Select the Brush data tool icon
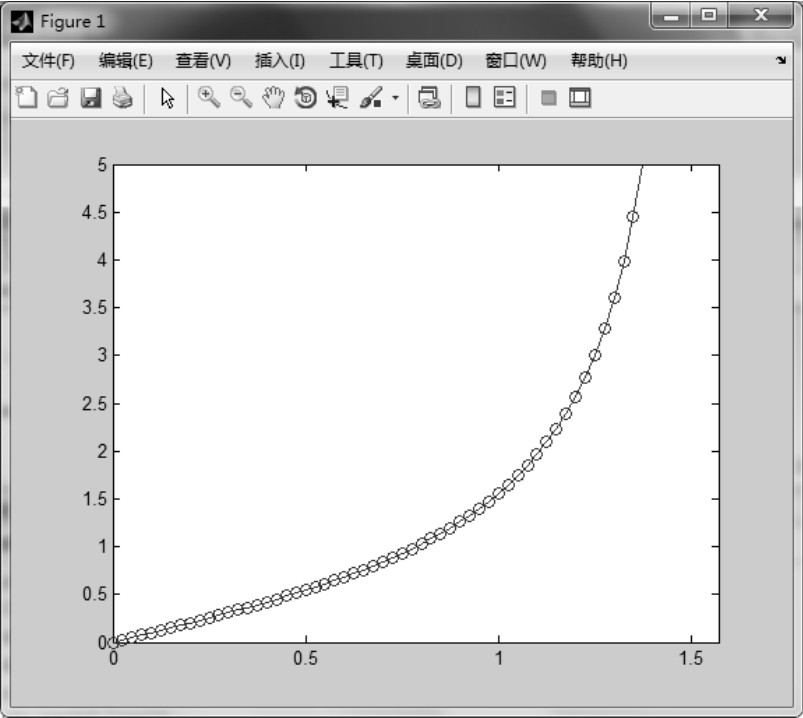The width and height of the screenshot is (803, 718). point(370,98)
